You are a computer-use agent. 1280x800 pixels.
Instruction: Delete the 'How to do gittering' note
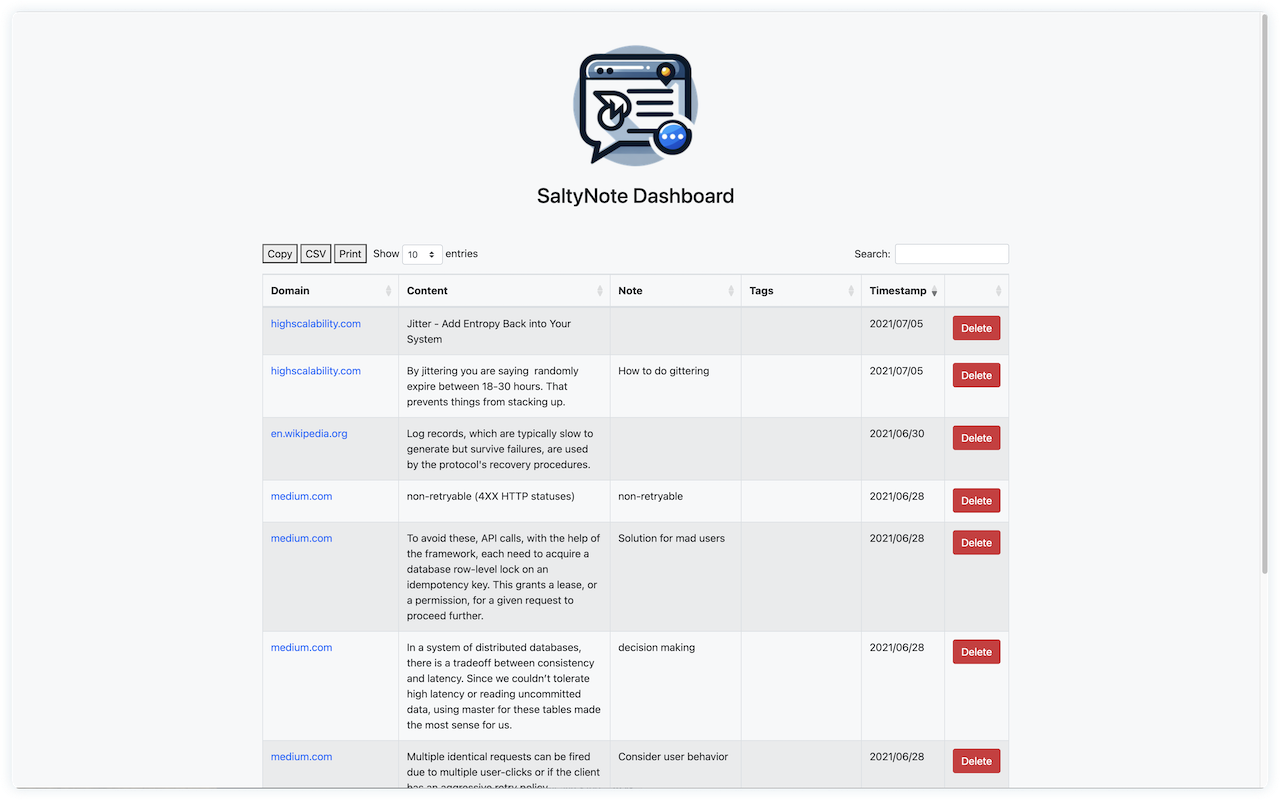(976, 375)
